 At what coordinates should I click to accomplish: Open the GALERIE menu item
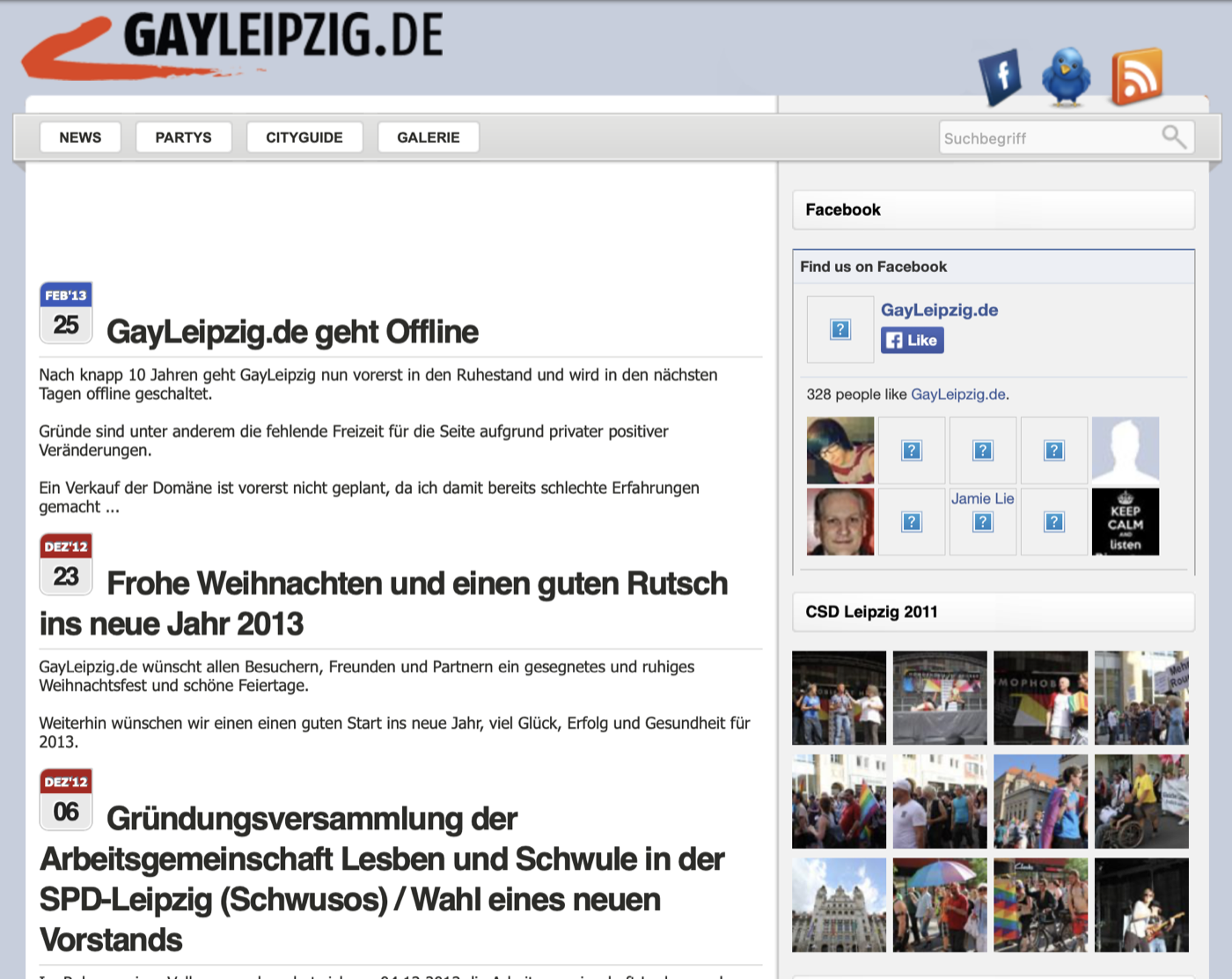pyautogui.click(x=429, y=137)
